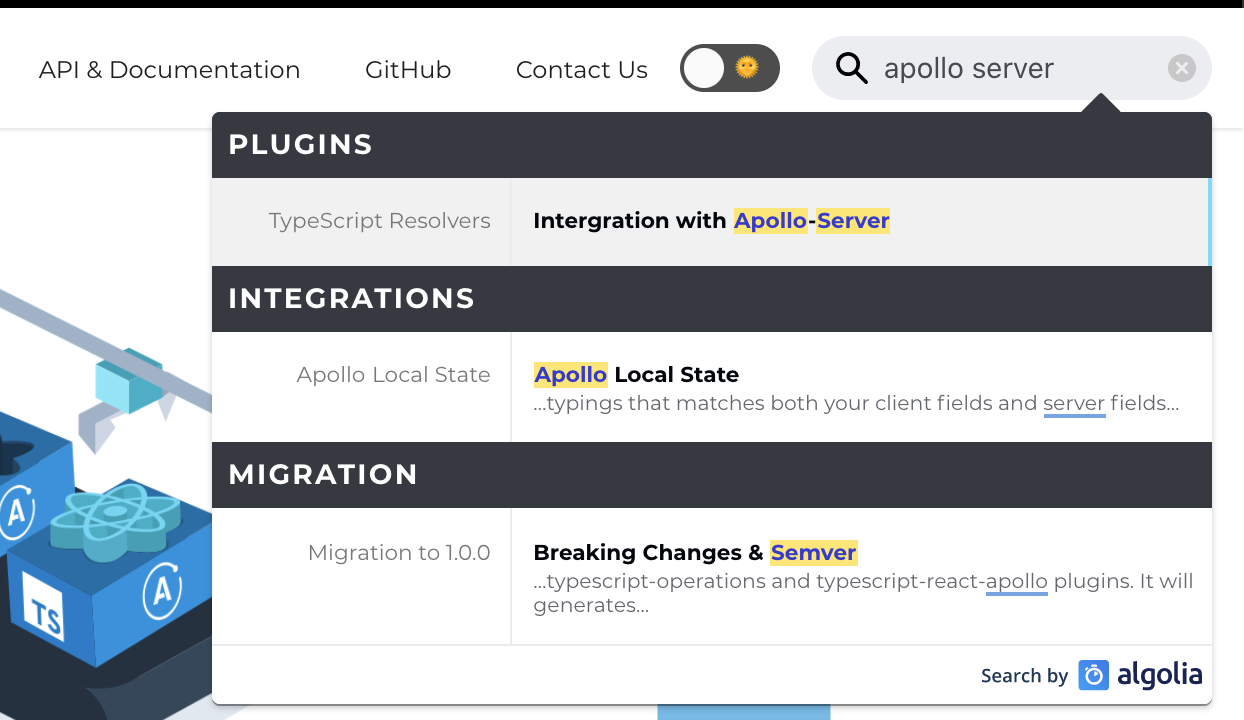
Task: Select the PLUGINS section header
Action: (x=300, y=144)
